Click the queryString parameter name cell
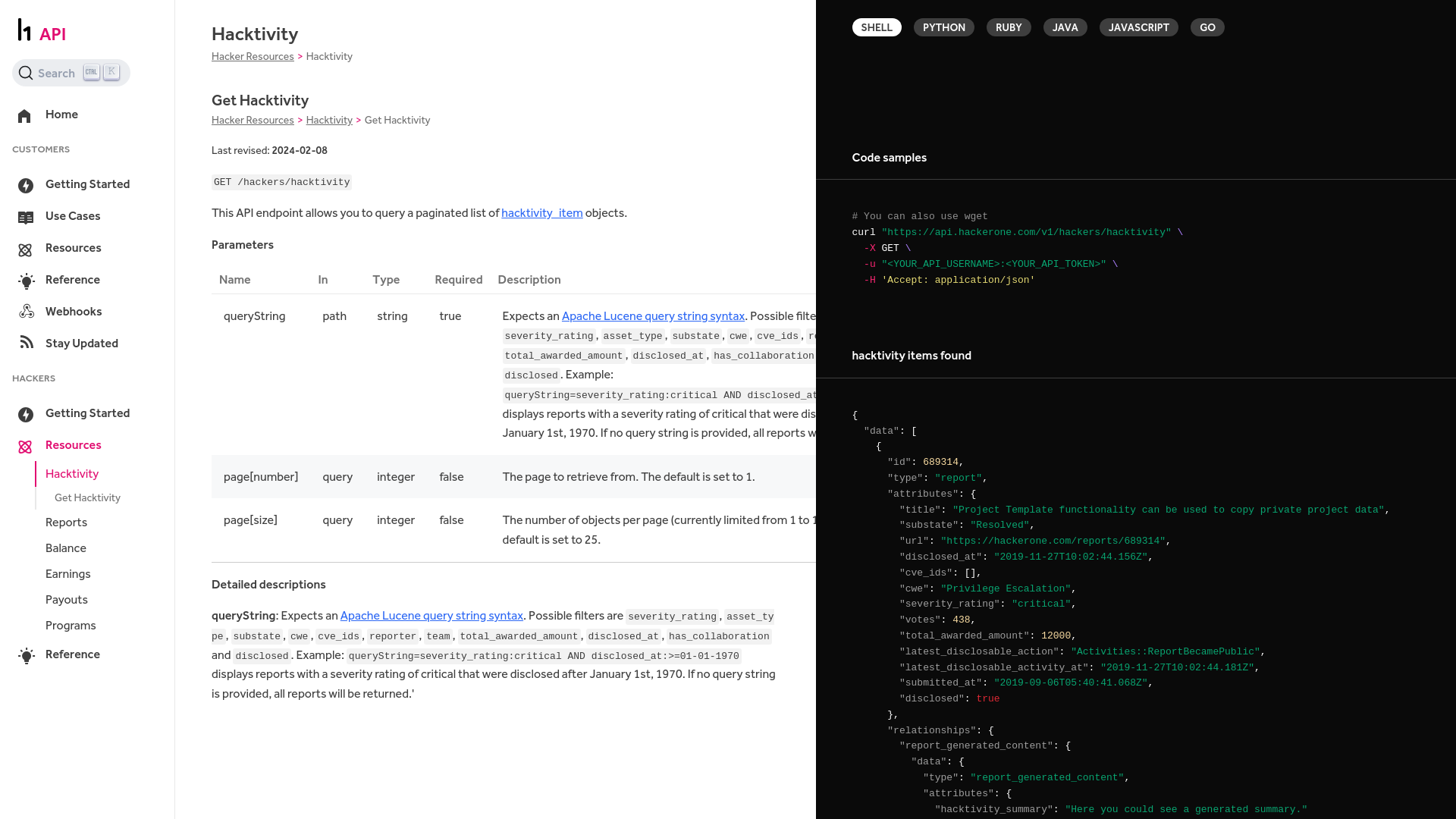The image size is (1456, 819). point(254,316)
